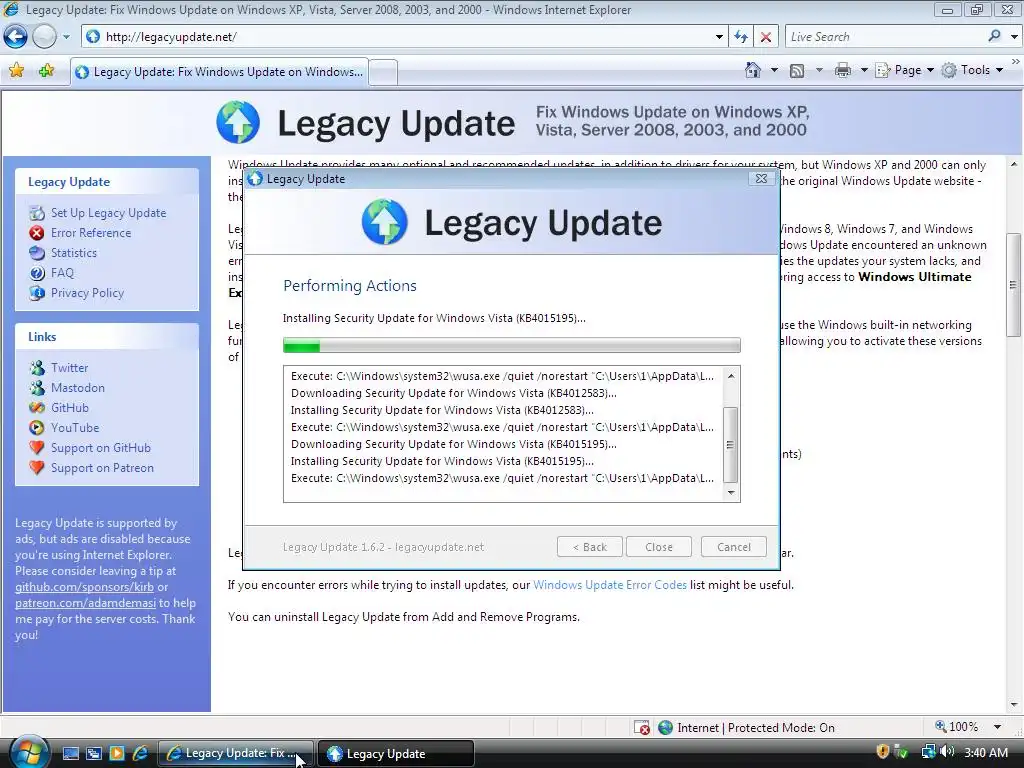Click Cancel in the Legacy Update dialog
This screenshot has width=1024, height=768.
click(733, 547)
